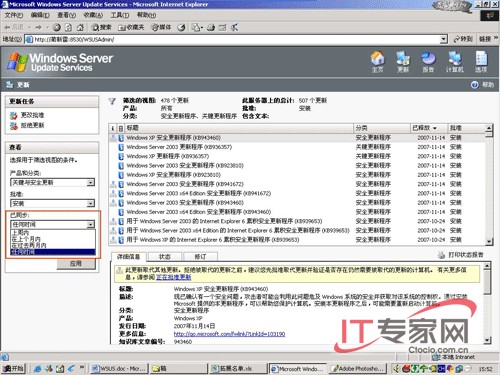Click the 应用 apply button
This screenshot has width=500, height=375.
76,264
